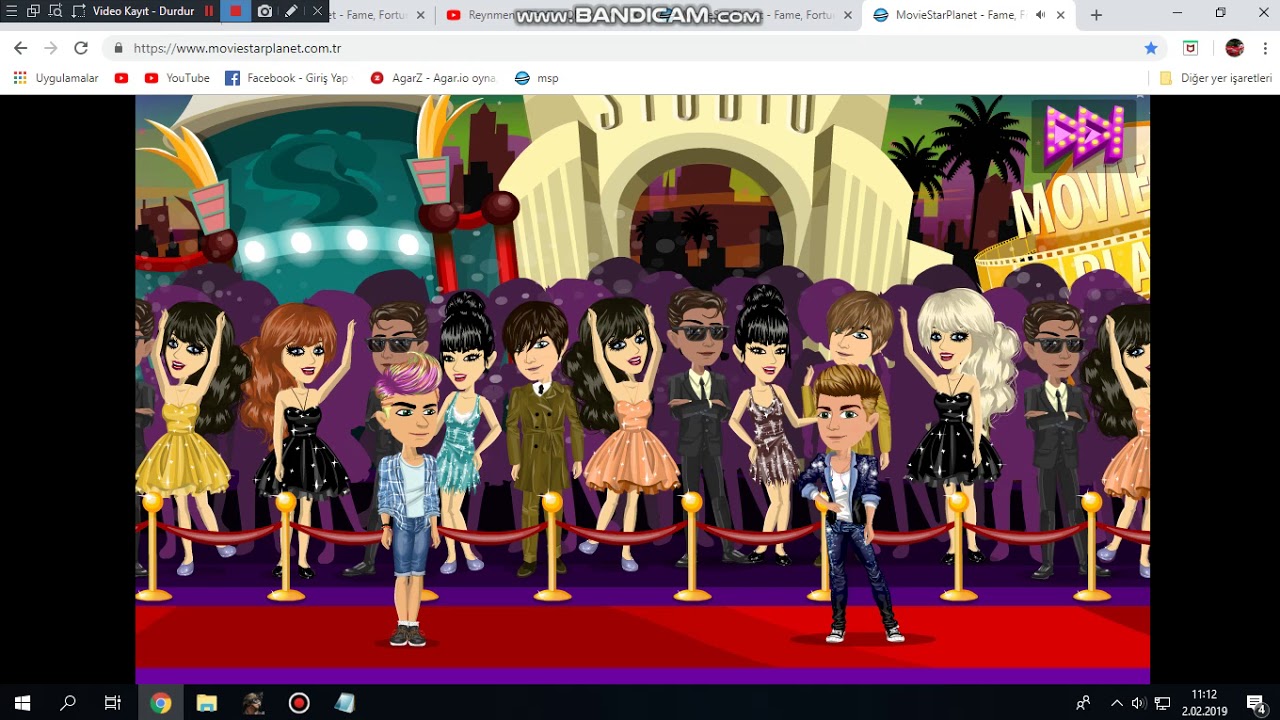Open the McAfee extension icon
This screenshot has width=1280, height=720.
tap(1190, 48)
